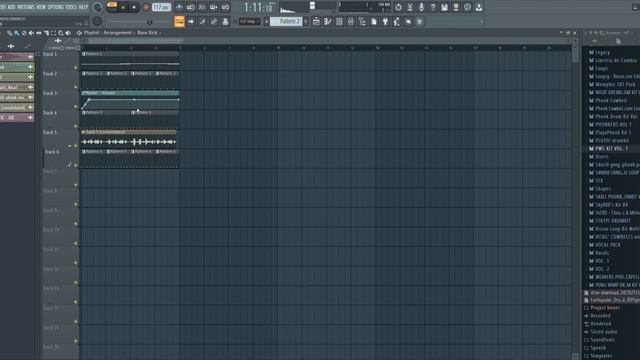Open the Channel rack icon
Viewport: 640px width, 360px height.
[x=339, y=22]
